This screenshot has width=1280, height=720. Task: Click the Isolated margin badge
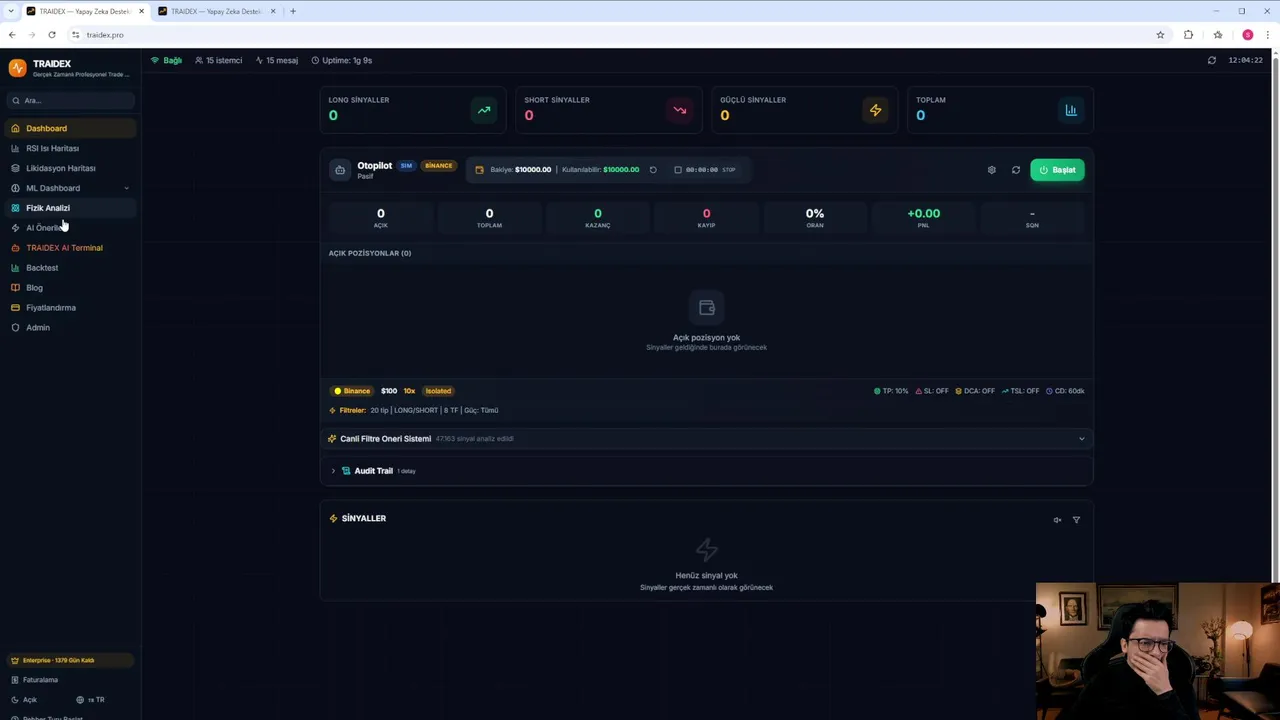click(438, 391)
